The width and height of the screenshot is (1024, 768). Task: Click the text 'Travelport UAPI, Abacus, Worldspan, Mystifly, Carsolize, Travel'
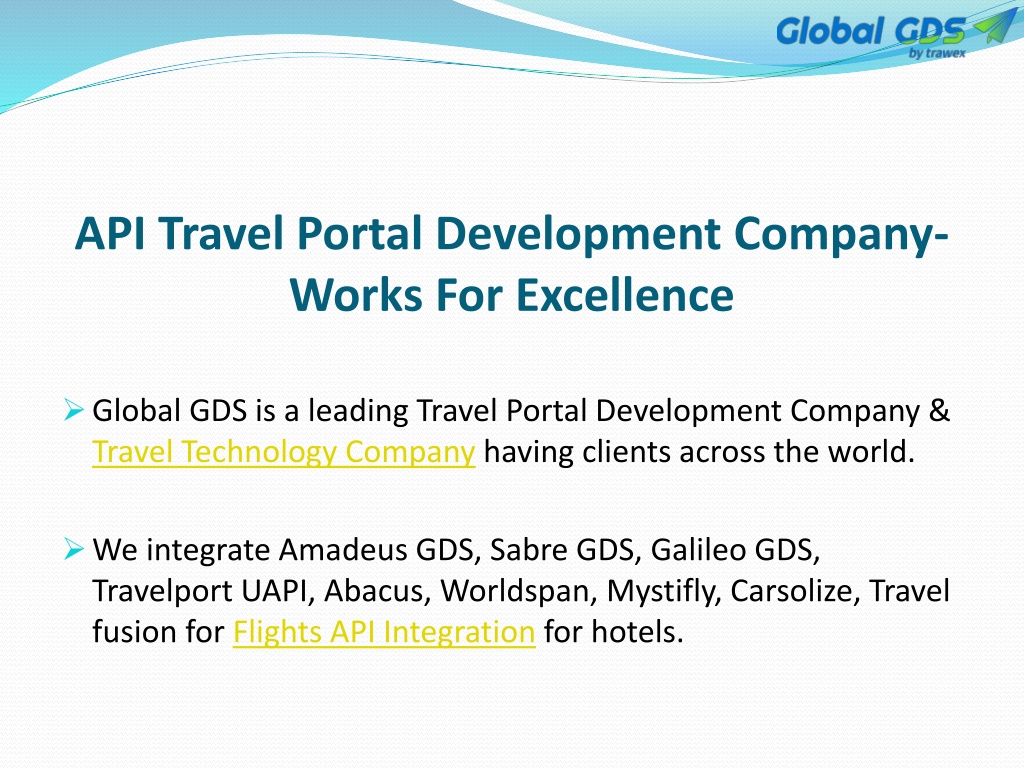pyautogui.click(x=521, y=591)
